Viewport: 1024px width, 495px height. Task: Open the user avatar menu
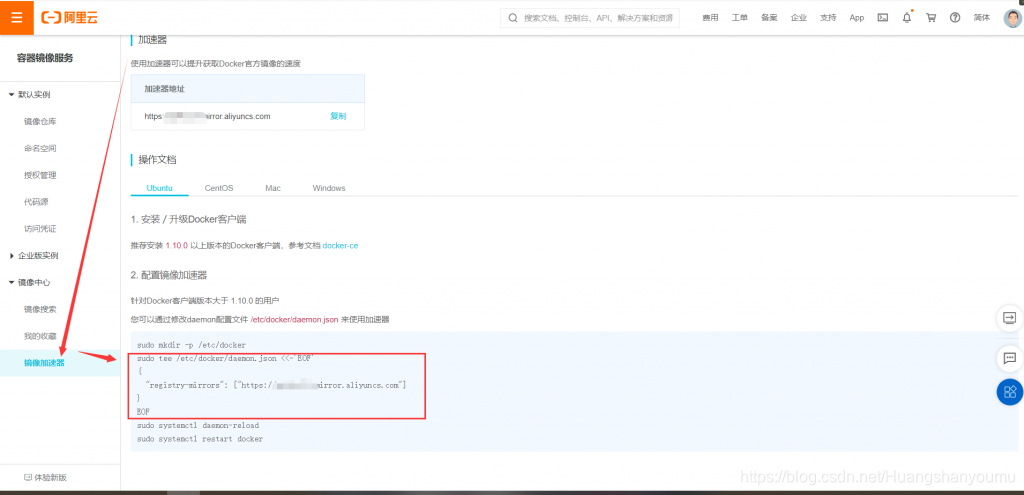coord(1012,18)
